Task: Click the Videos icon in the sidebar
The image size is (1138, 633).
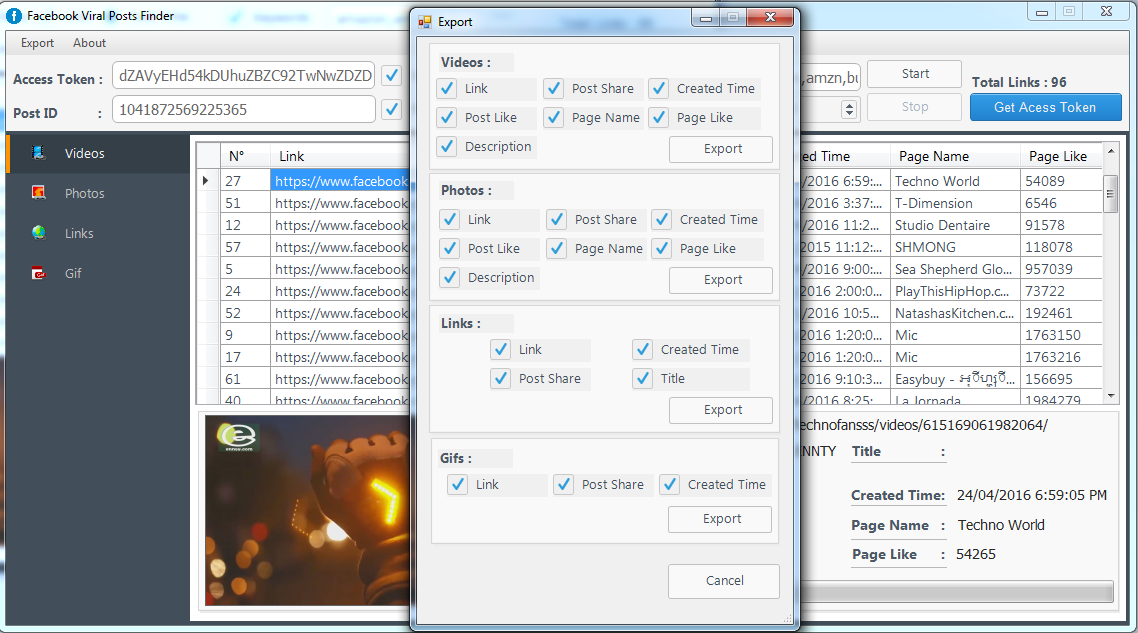Action: click(38, 152)
